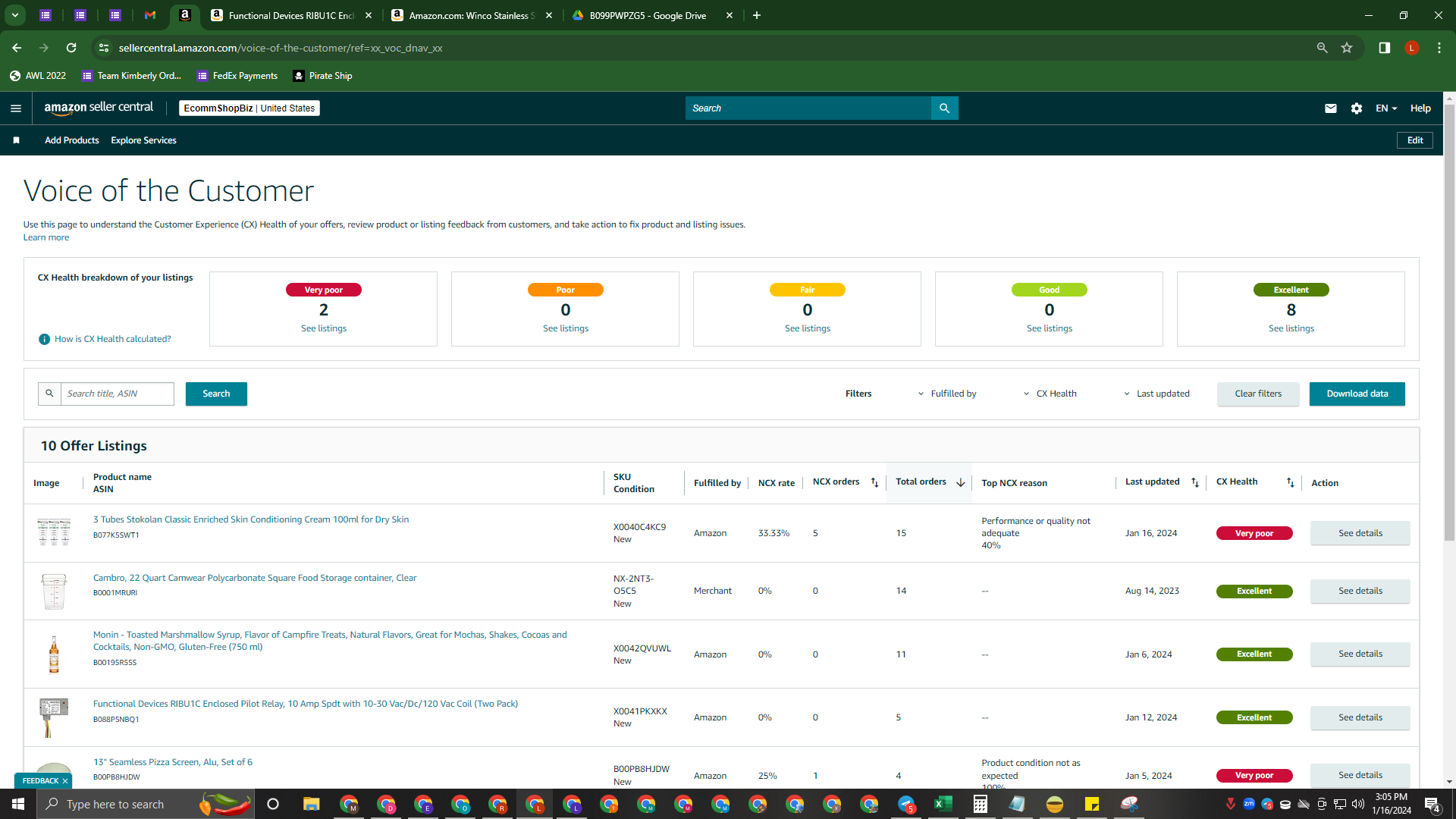Click See details for Cambro container row
1456x819 pixels.
click(x=1360, y=591)
